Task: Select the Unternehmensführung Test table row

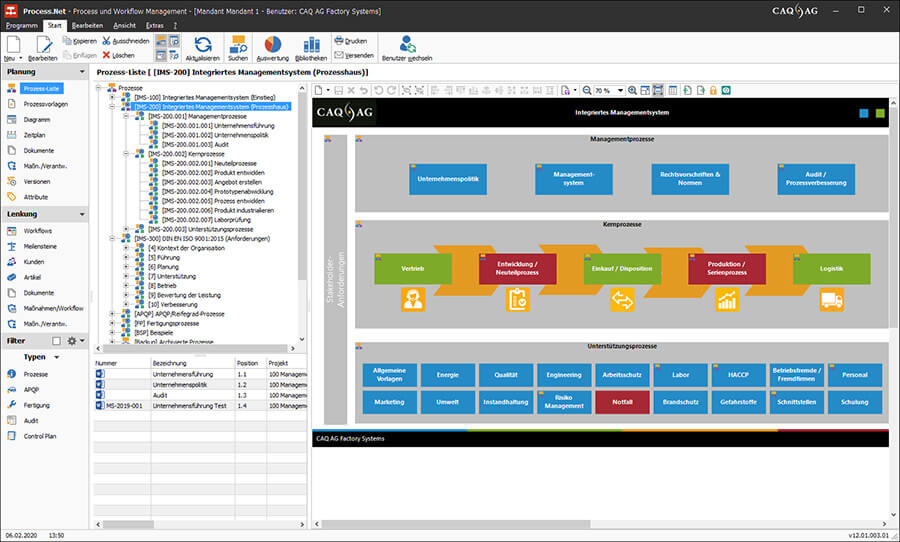Action: point(200,405)
